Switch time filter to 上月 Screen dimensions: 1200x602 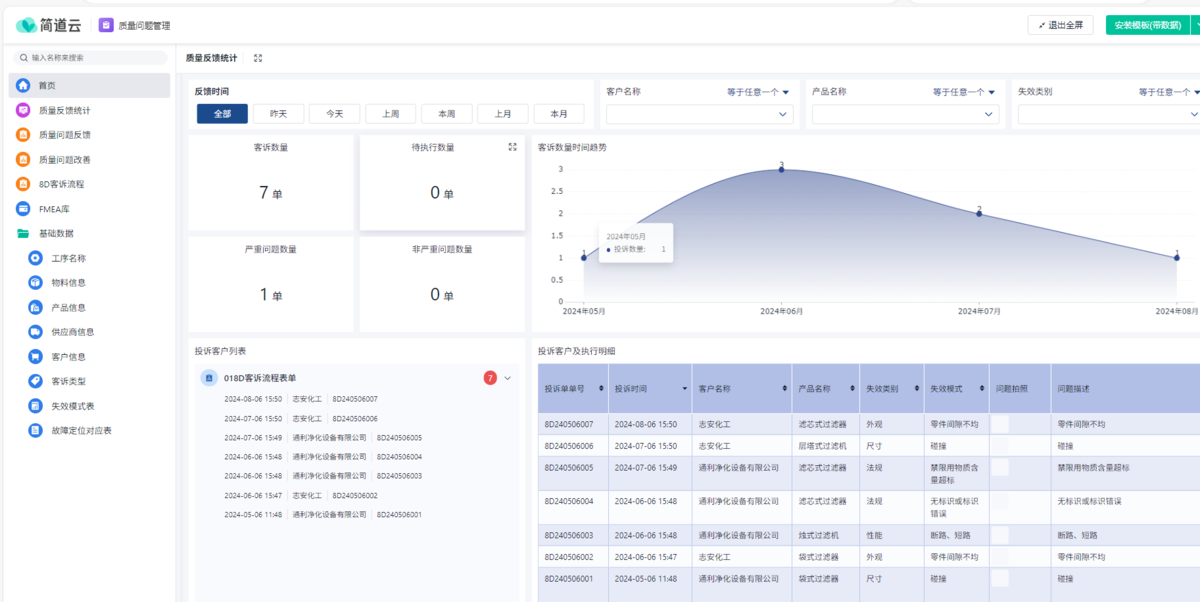502,114
